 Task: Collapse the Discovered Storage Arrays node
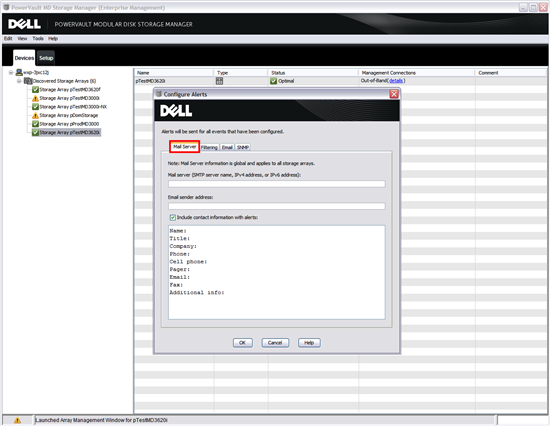(x=19, y=81)
